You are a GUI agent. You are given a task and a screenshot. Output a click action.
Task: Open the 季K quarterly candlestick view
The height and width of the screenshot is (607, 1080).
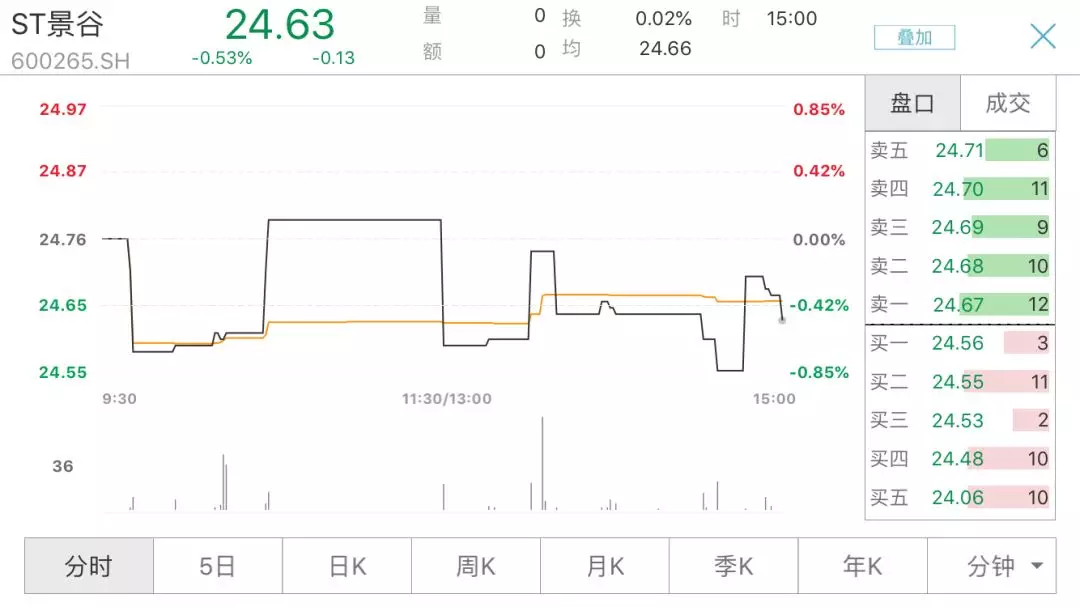734,566
